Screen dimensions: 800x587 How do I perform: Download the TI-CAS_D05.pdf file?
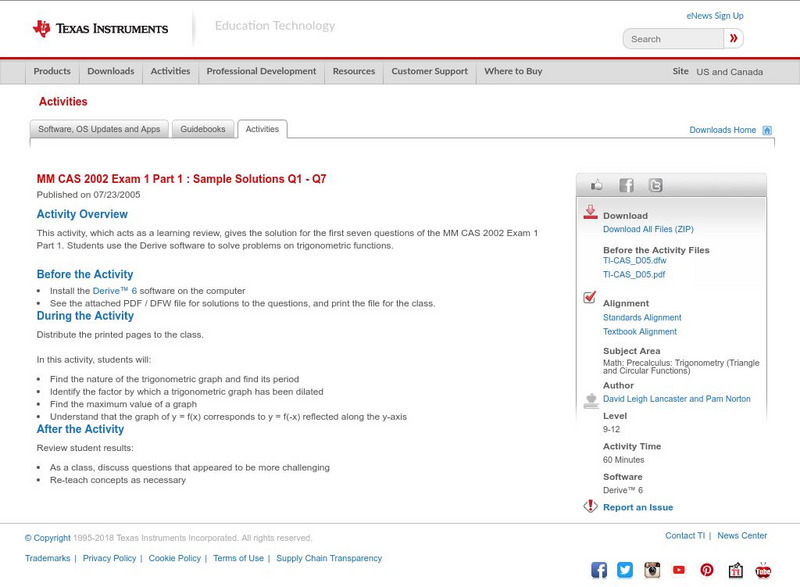coord(634,274)
